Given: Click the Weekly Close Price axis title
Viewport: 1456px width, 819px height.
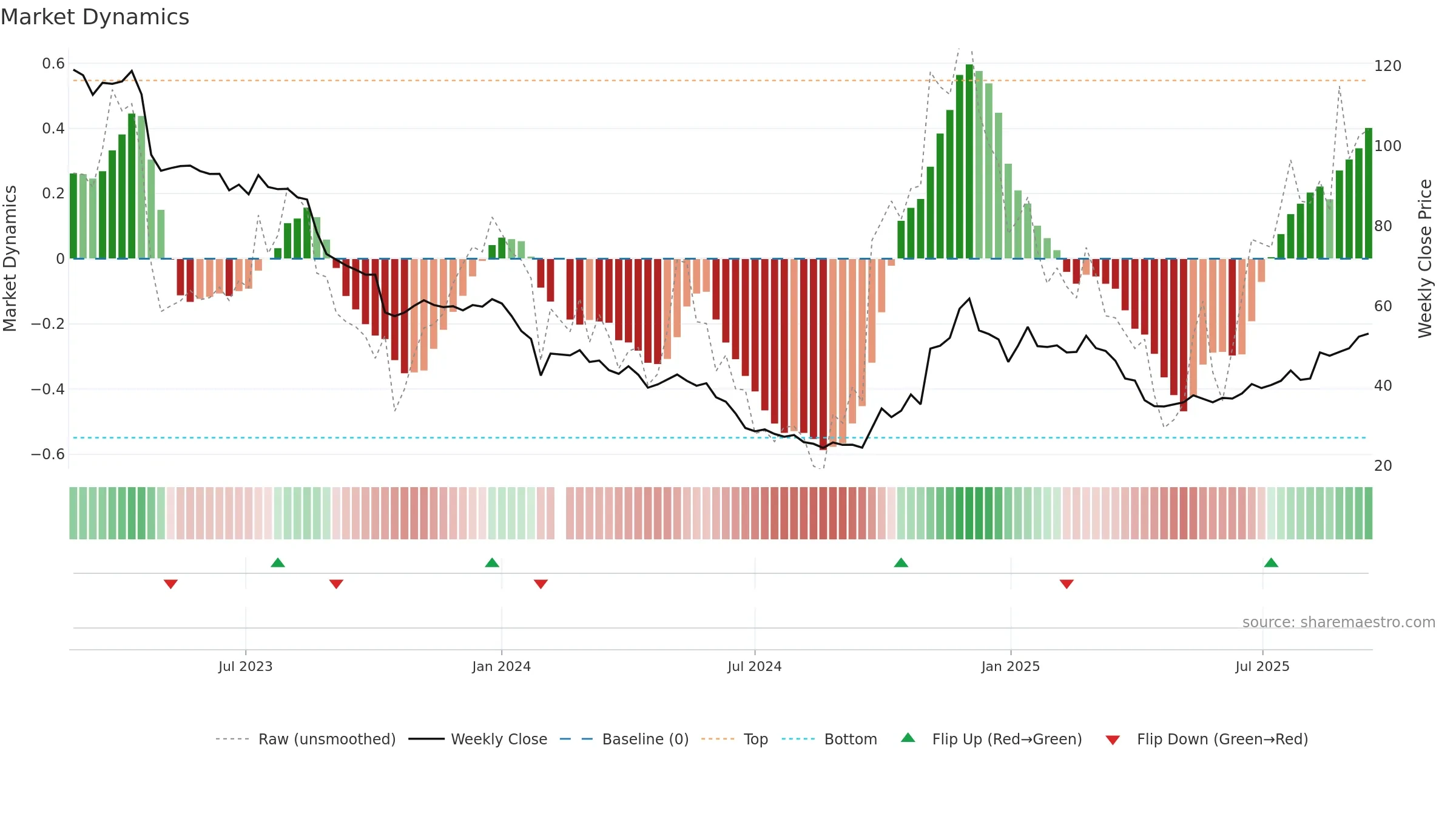Looking at the screenshot, I should click(x=1425, y=258).
